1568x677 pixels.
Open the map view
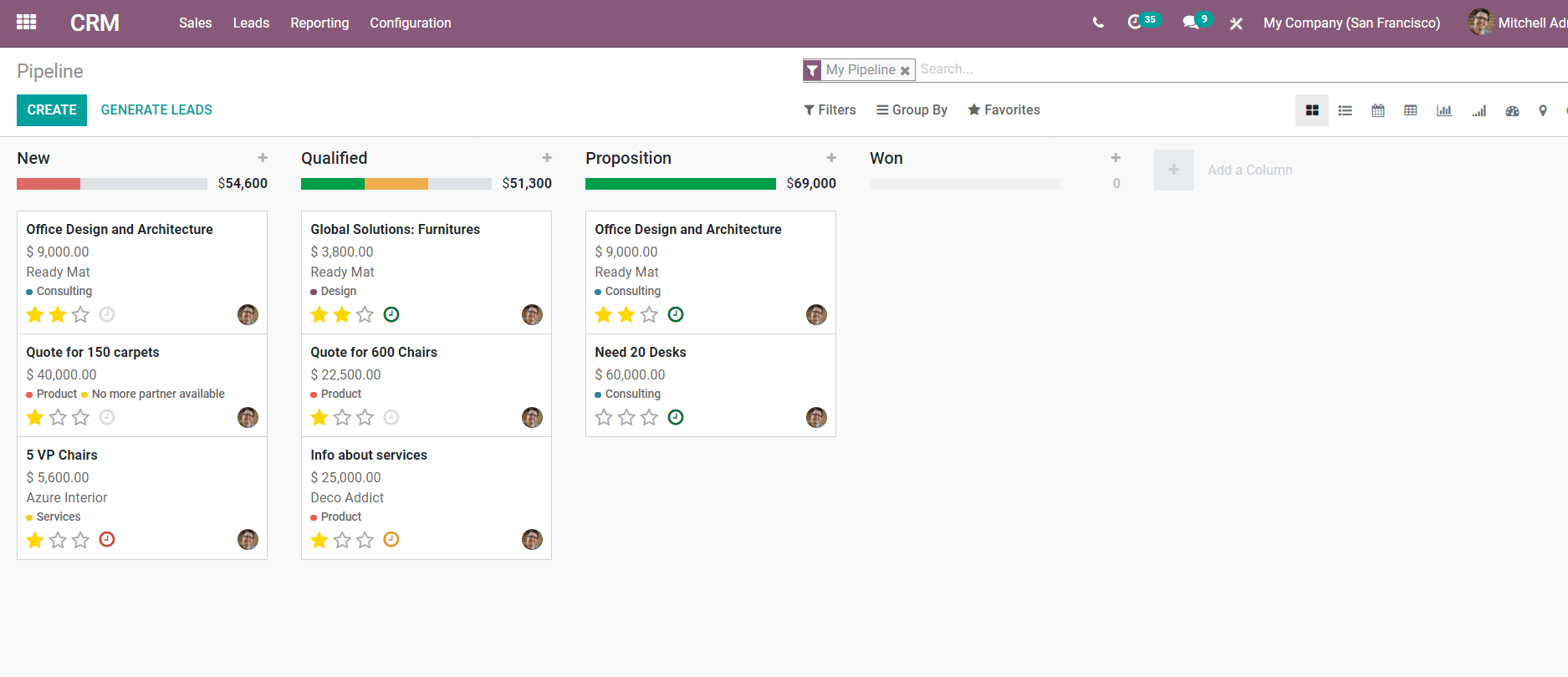pos(1543,110)
